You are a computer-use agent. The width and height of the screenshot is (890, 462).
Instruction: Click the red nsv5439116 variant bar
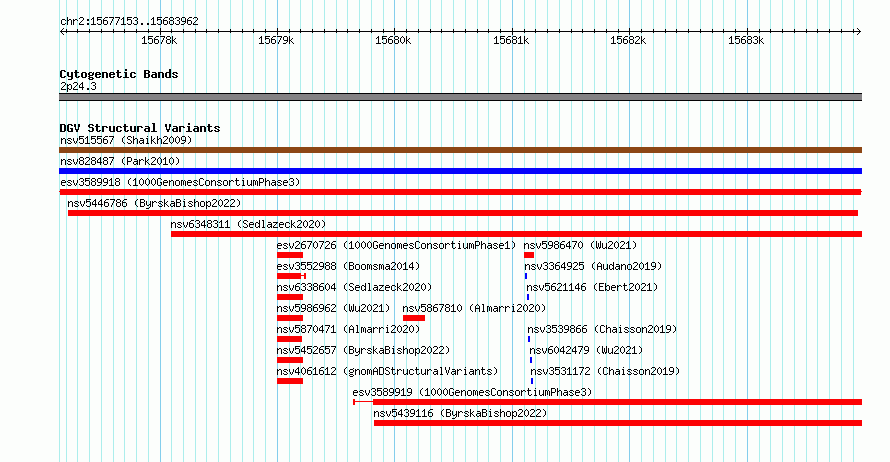[x=618, y=423]
